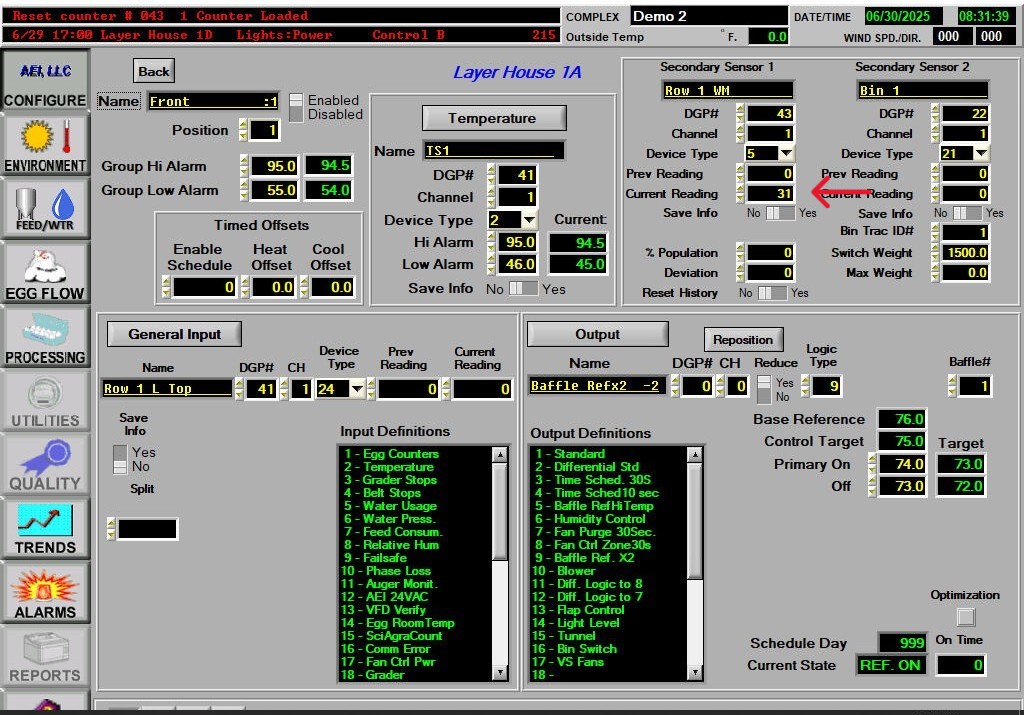The image size is (1024, 715).
Task: Expand General Input Device Type dropdown
Action: tap(356, 389)
